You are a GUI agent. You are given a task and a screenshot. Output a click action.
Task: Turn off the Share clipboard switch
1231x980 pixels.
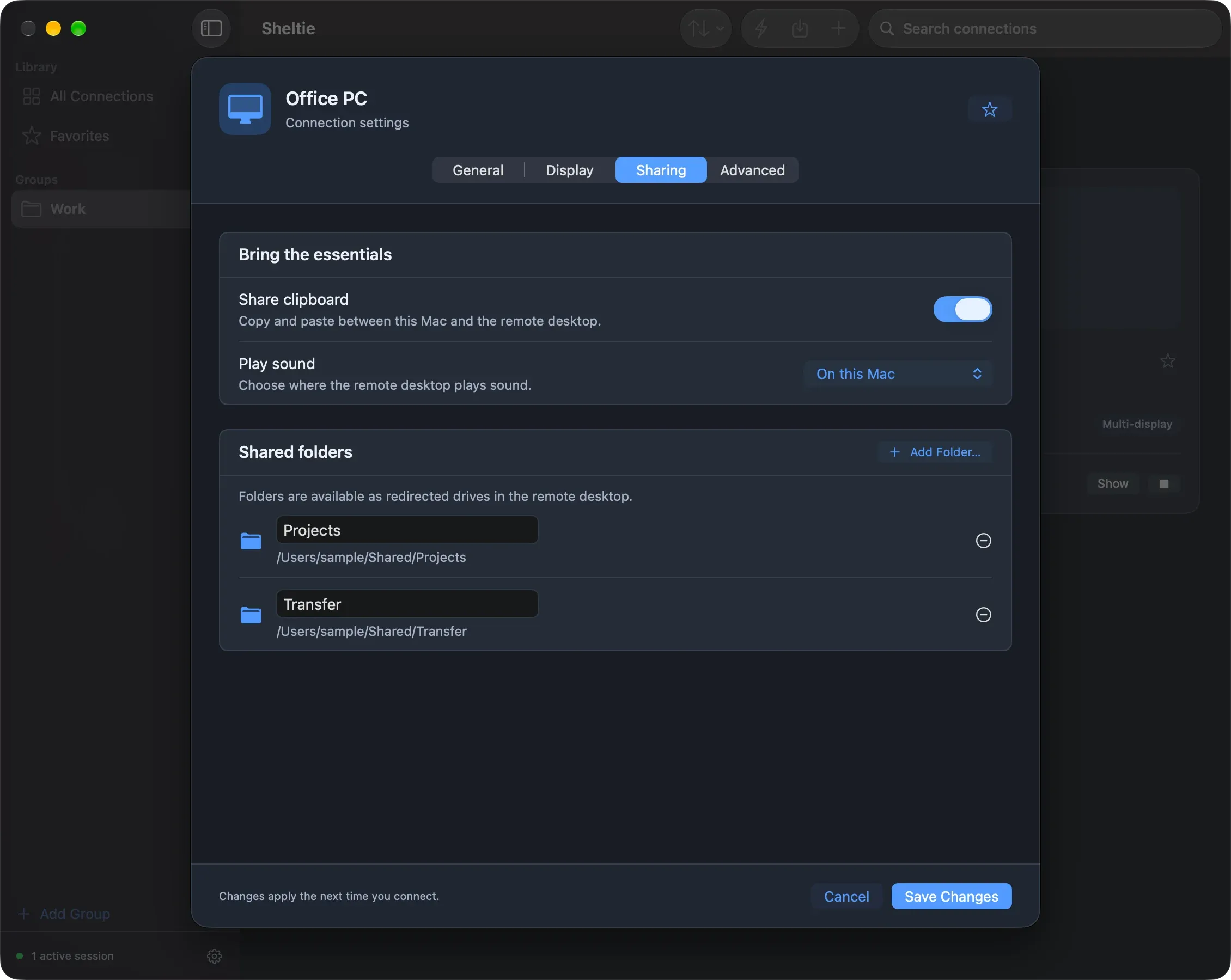962,309
